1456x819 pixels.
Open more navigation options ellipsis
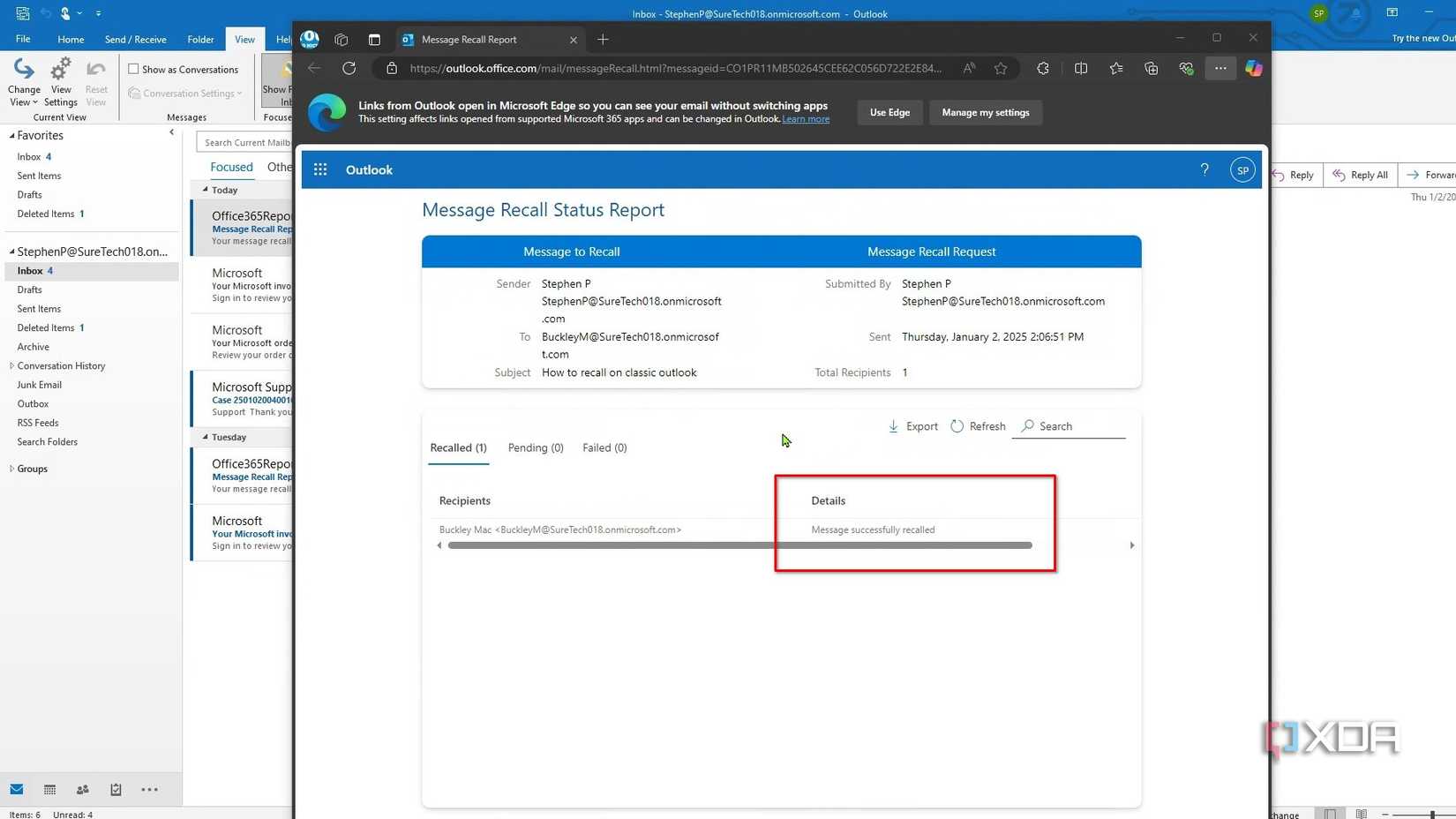tap(150, 789)
